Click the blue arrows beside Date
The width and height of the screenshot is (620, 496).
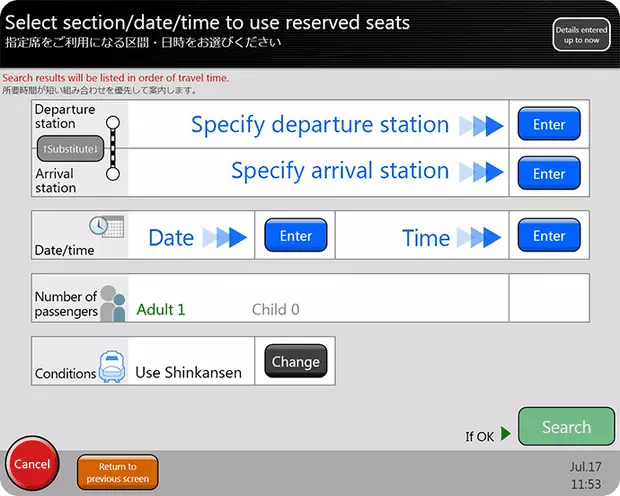223,237
